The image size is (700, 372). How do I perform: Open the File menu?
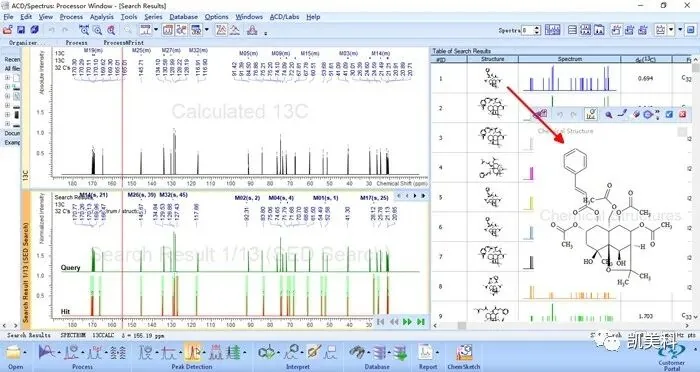coord(8,17)
